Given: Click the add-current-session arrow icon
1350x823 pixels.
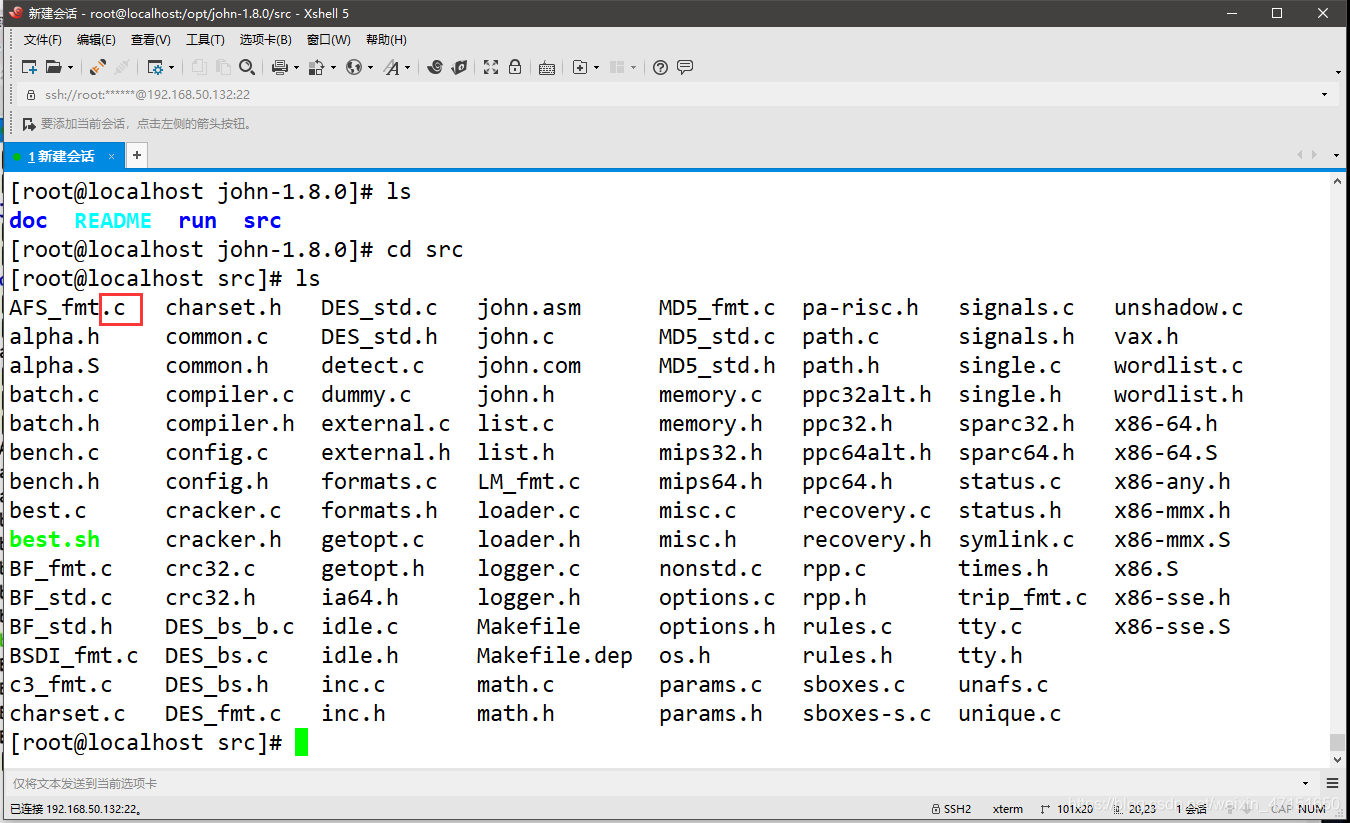Looking at the screenshot, I should (x=29, y=124).
